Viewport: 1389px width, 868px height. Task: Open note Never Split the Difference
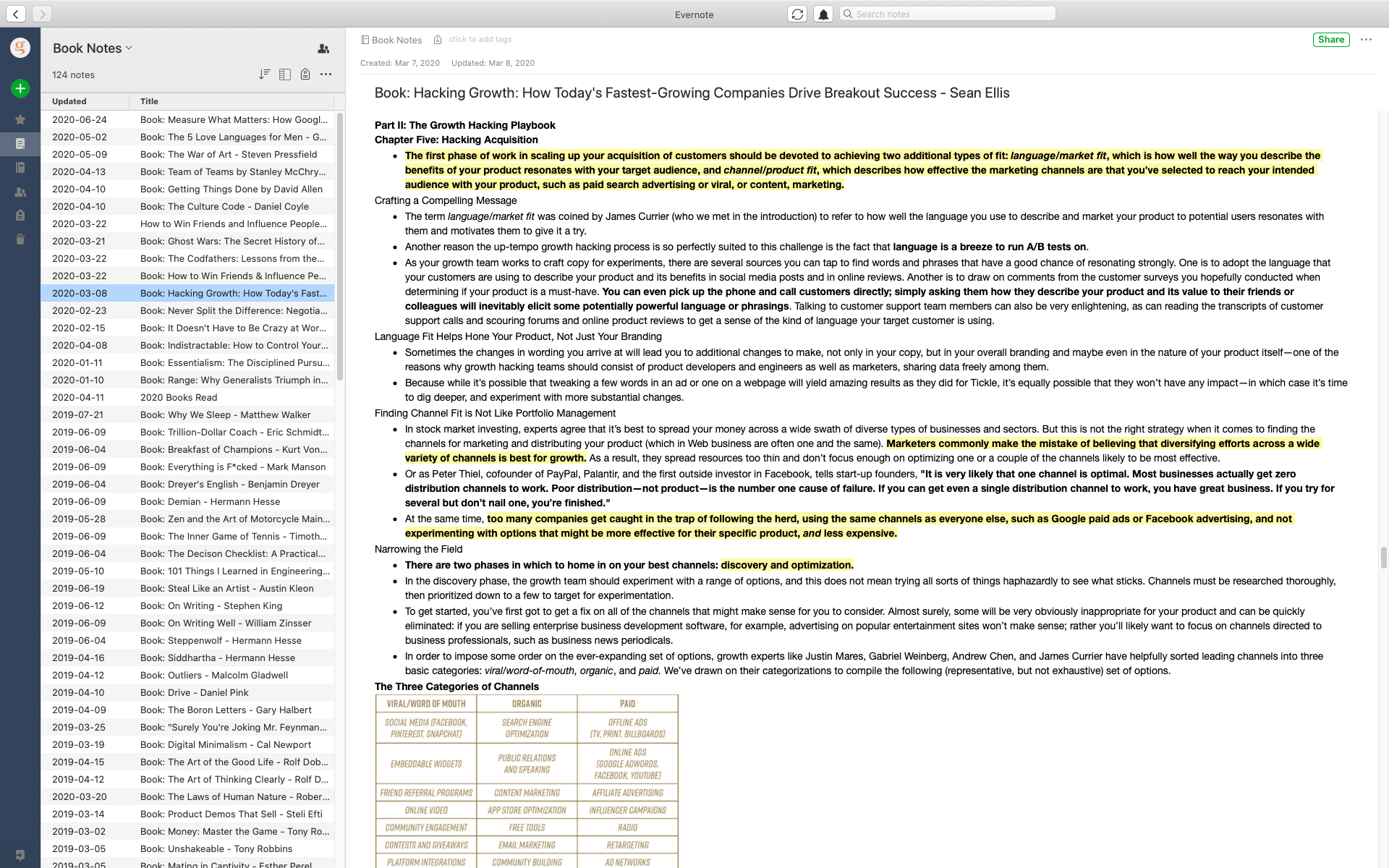(x=188, y=310)
